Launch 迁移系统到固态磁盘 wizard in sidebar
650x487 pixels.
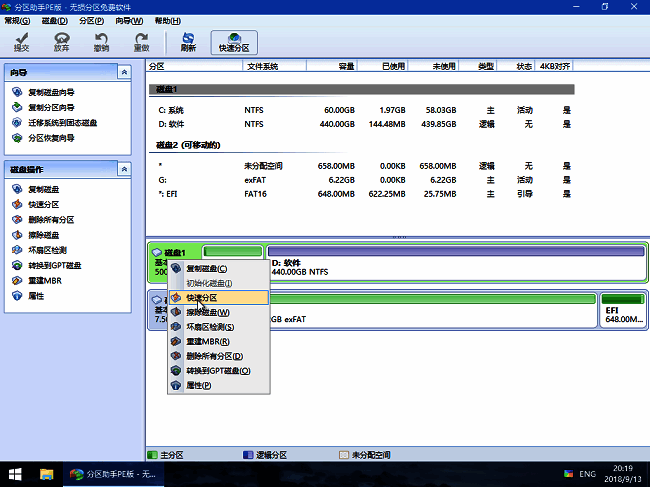tap(60, 122)
